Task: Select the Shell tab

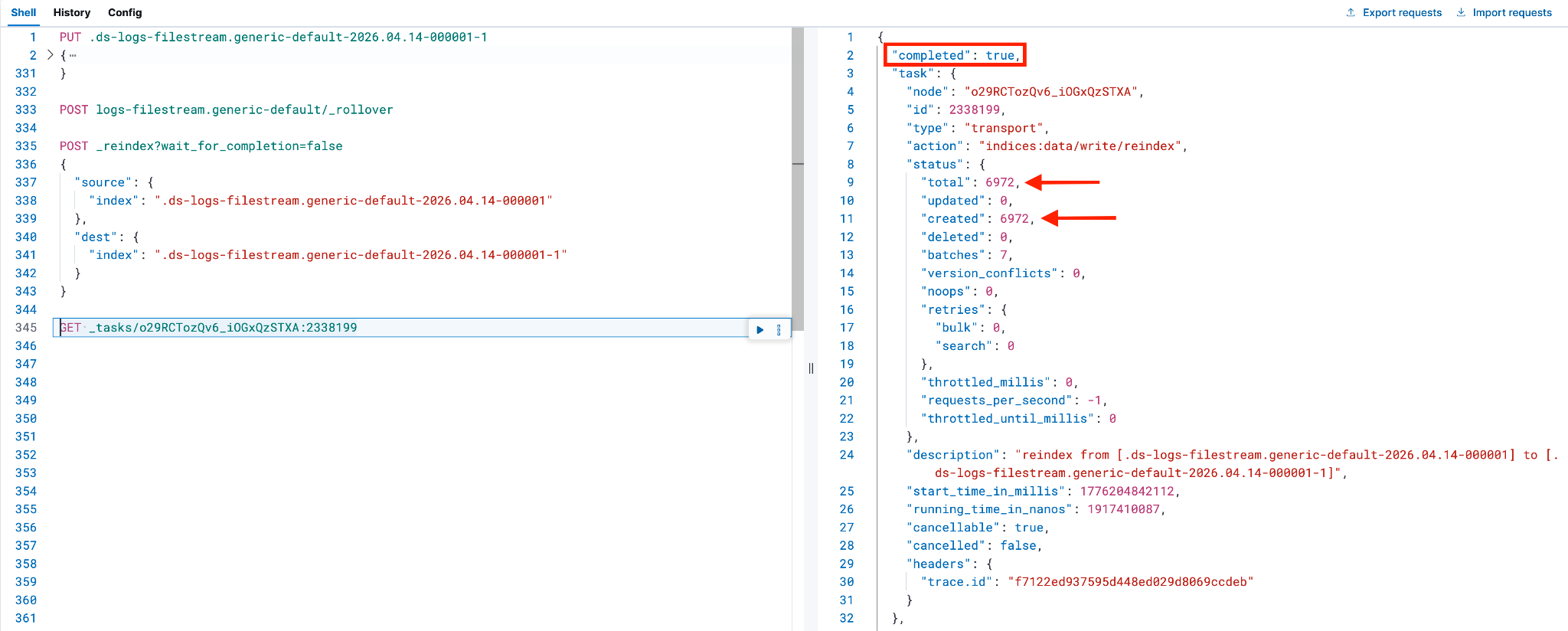Action: pyautogui.click(x=24, y=13)
